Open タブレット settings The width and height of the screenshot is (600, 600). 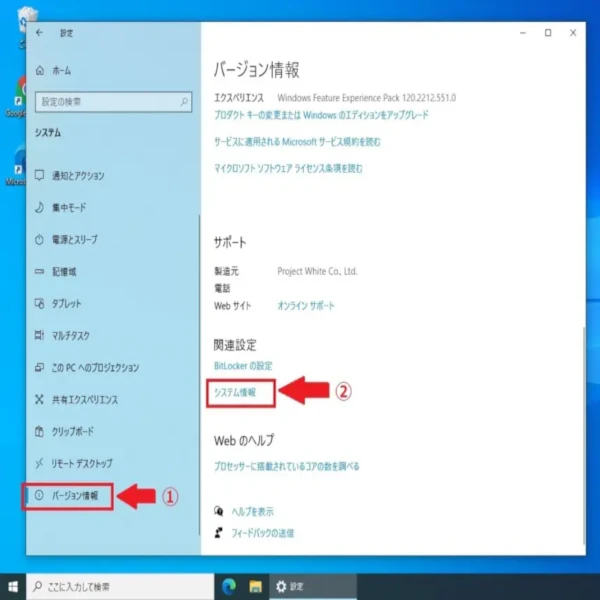click(x=67, y=304)
